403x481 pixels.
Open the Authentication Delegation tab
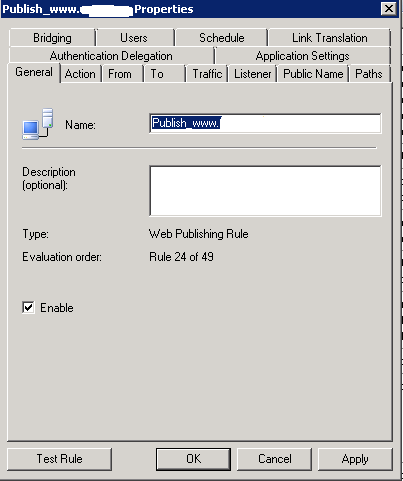(x=111, y=56)
